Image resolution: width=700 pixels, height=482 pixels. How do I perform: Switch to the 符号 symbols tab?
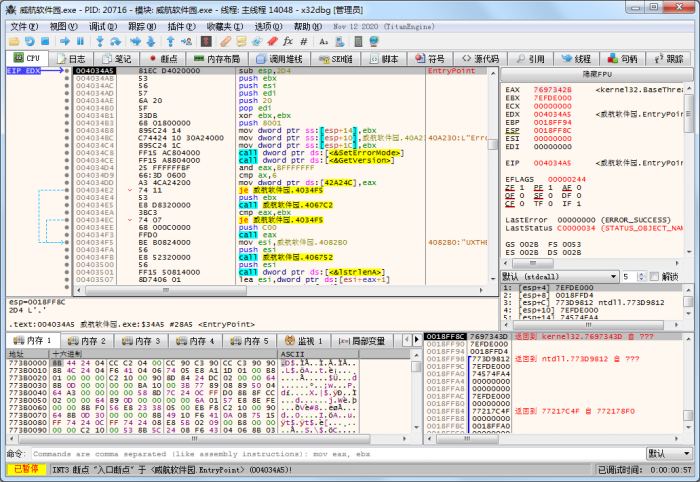tap(429, 59)
